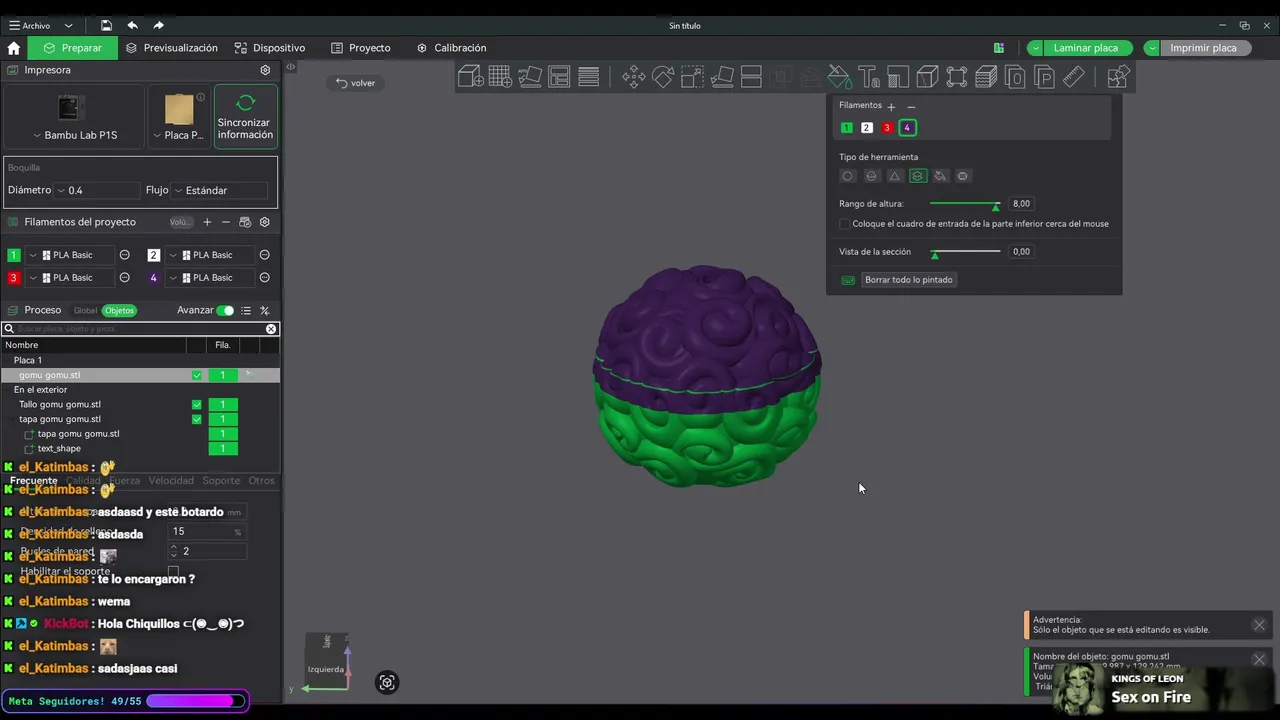The width and height of the screenshot is (1280, 720).
Task: Select the bucket fill tool type
Action: click(x=940, y=176)
